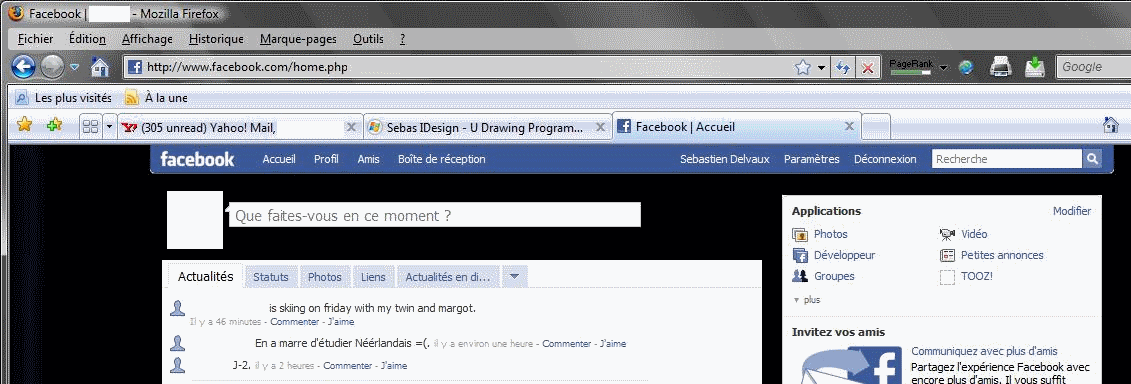Open the Édition menu

pos(87,39)
